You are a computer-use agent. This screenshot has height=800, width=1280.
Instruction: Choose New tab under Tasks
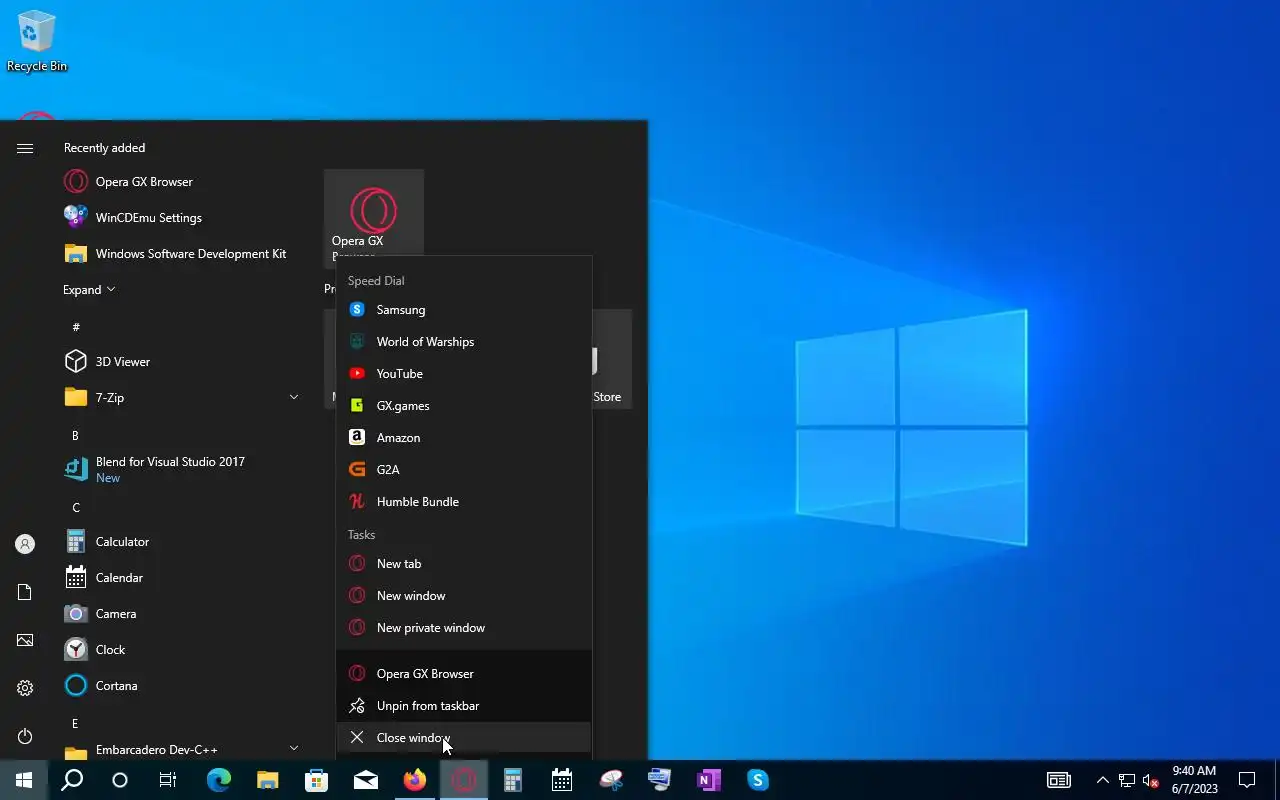(464, 564)
